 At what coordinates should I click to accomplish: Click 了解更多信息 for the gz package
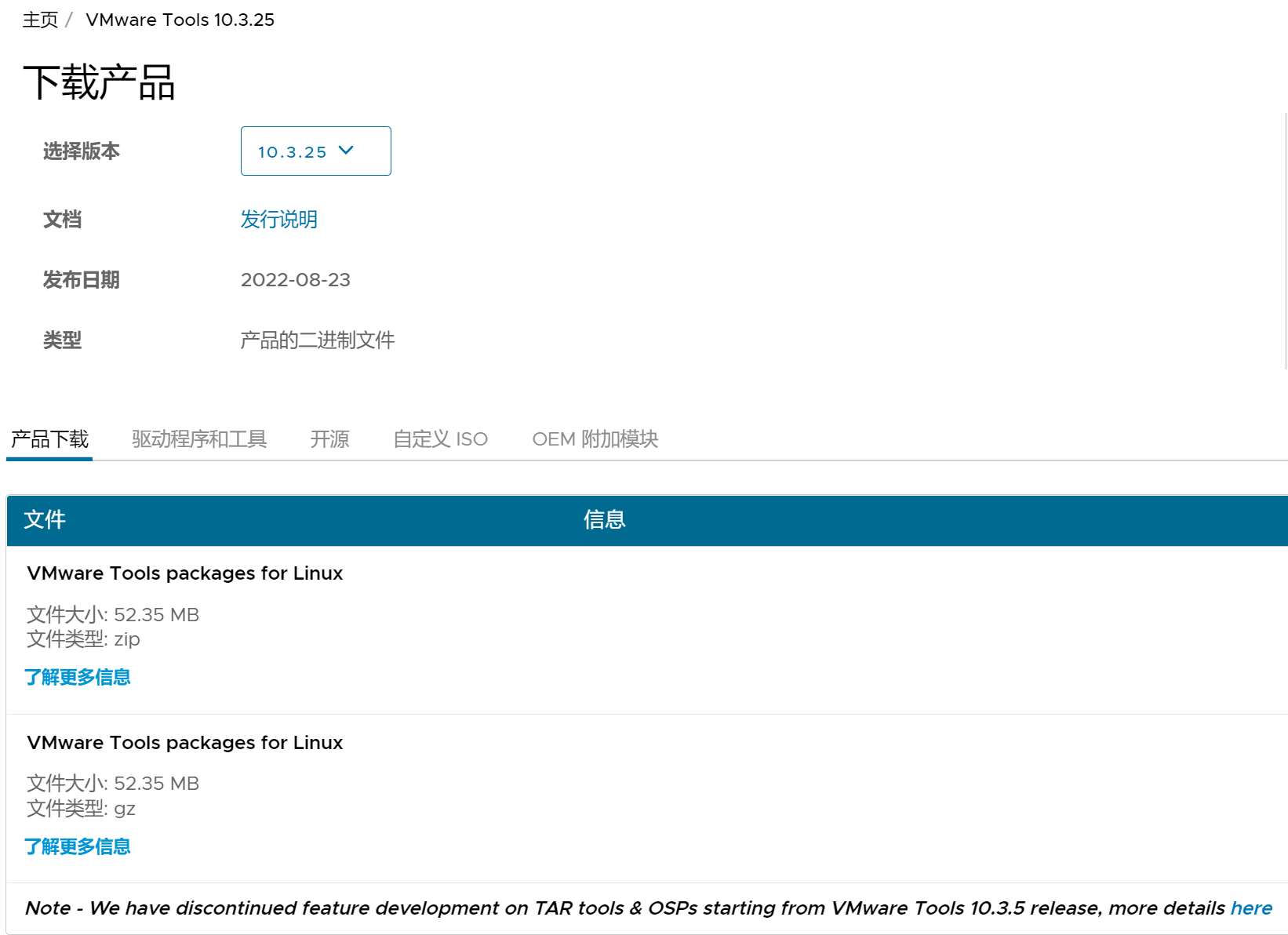(x=77, y=846)
